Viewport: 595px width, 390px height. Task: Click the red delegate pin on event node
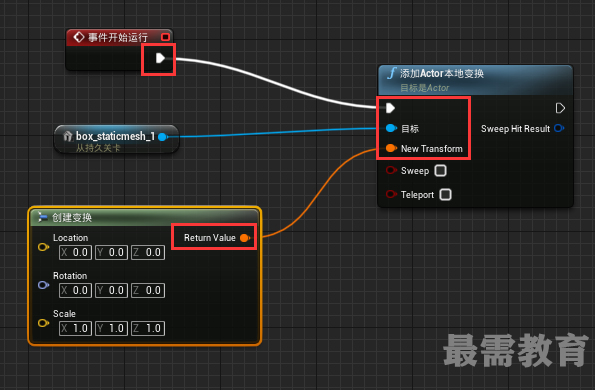(x=165, y=37)
